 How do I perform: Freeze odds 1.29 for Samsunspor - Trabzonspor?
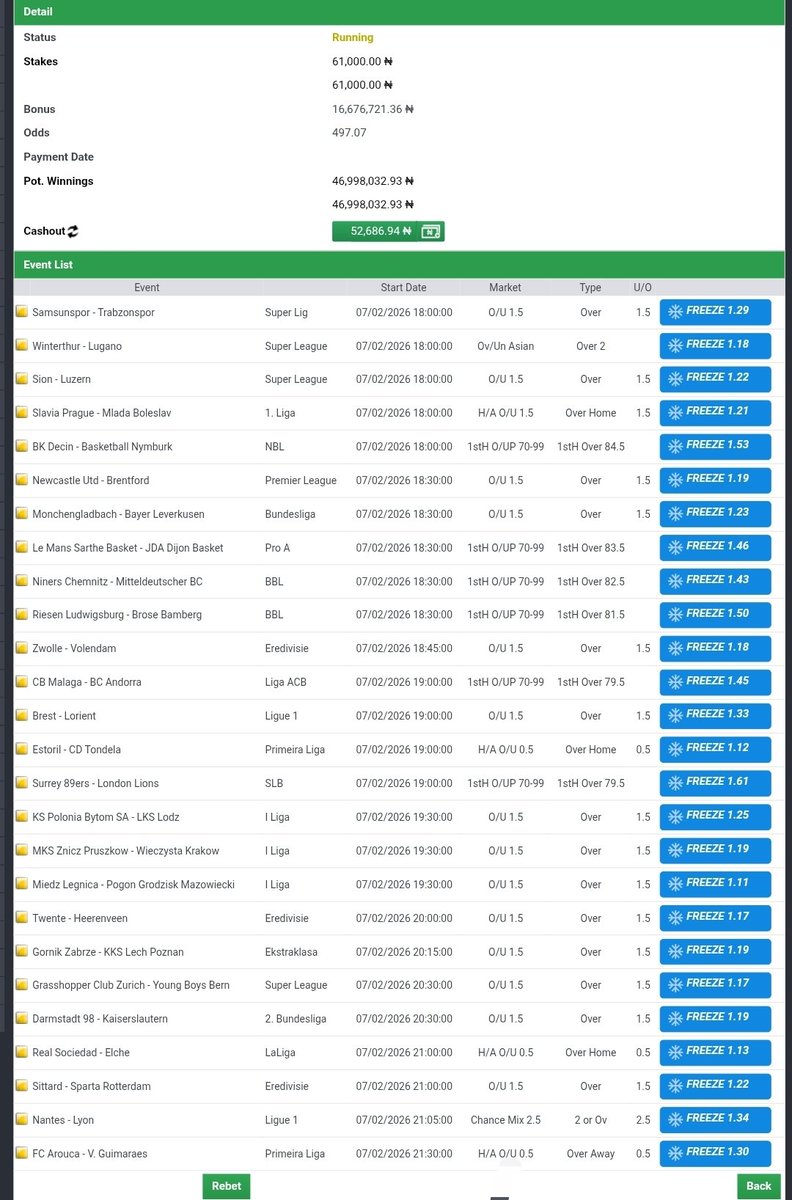[715, 312]
